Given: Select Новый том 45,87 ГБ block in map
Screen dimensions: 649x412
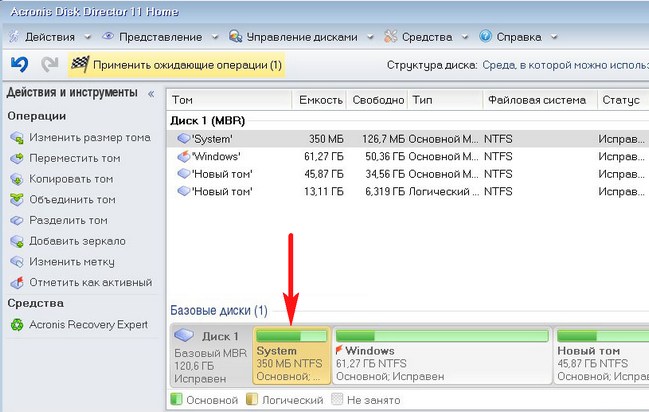Looking at the screenshot, I should click(x=601, y=355).
